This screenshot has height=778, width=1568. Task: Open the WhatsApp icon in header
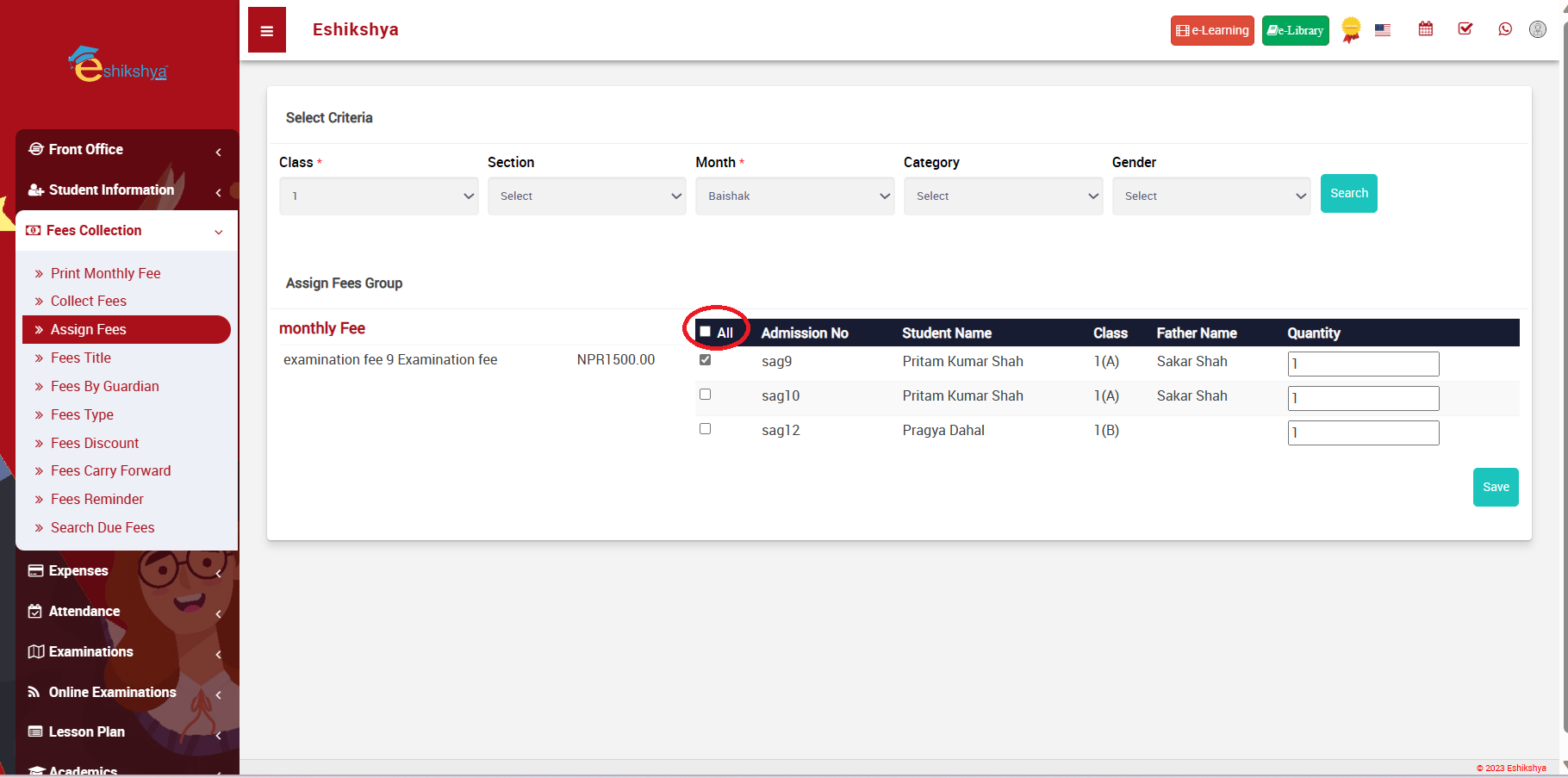1505,29
